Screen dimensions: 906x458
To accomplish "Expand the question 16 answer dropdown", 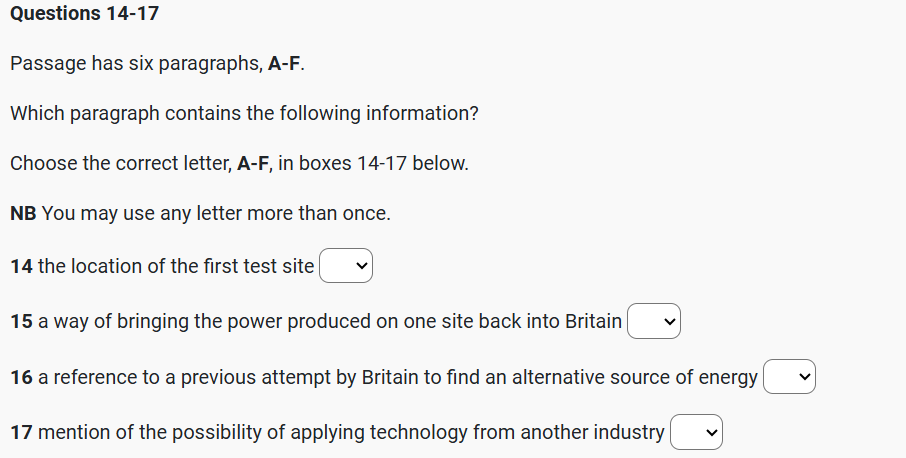I will coord(790,377).
